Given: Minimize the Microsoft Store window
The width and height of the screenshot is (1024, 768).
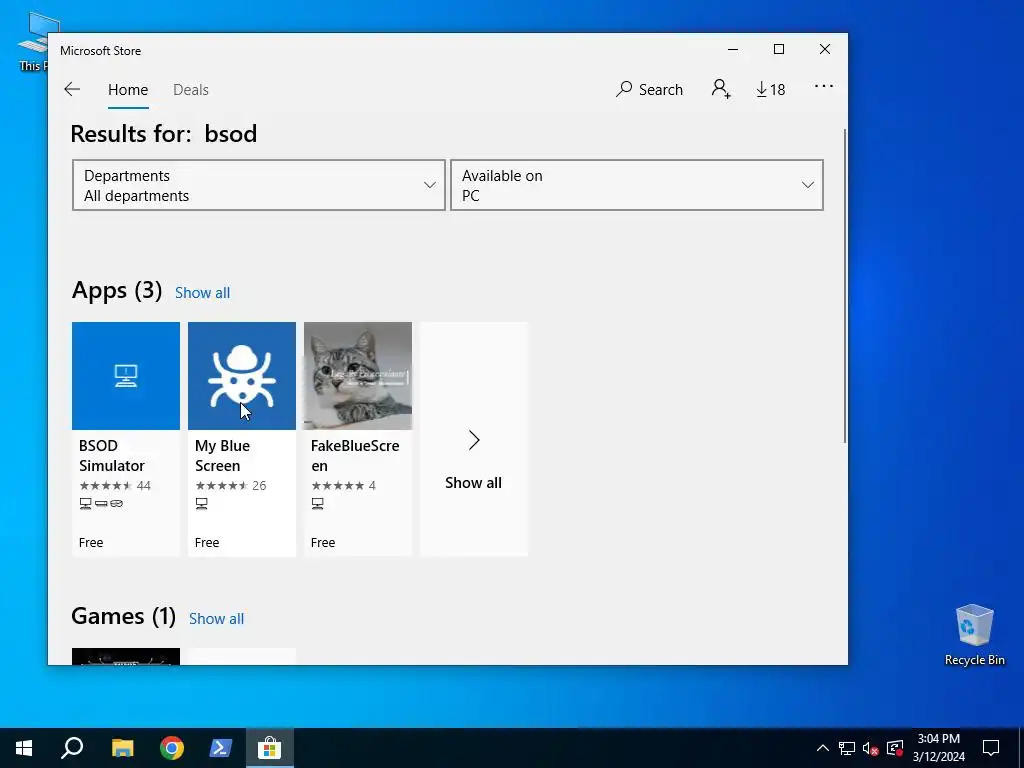Looking at the screenshot, I should (733, 50).
